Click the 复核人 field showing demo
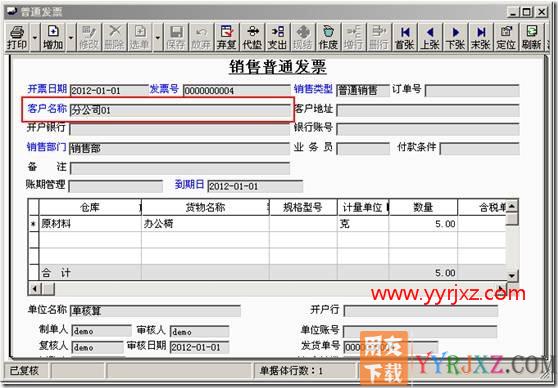This screenshot has width=558, height=388. (x=98, y=347)
